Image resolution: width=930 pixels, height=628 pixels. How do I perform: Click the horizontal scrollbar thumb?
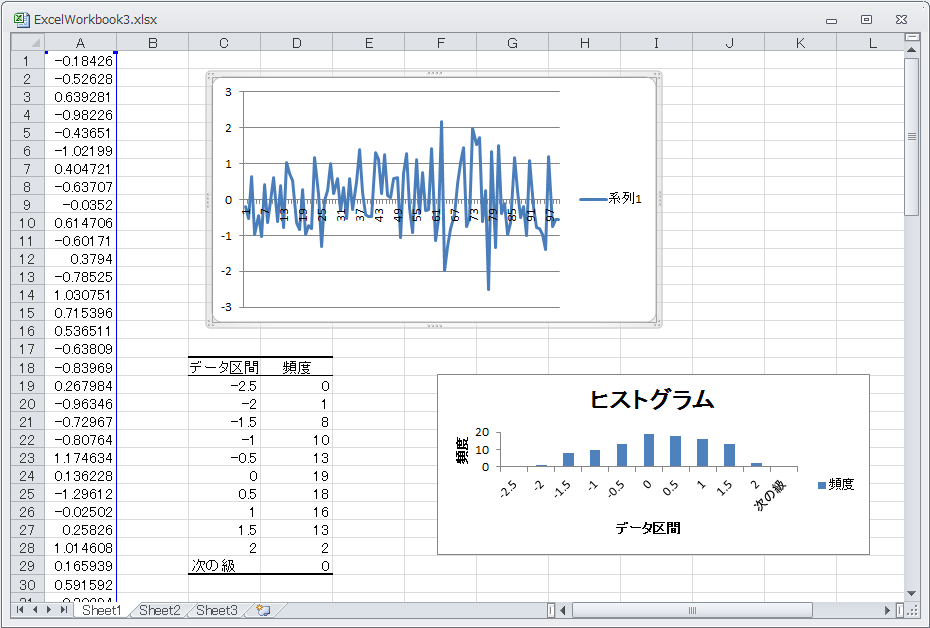click(x=692, y=610)
